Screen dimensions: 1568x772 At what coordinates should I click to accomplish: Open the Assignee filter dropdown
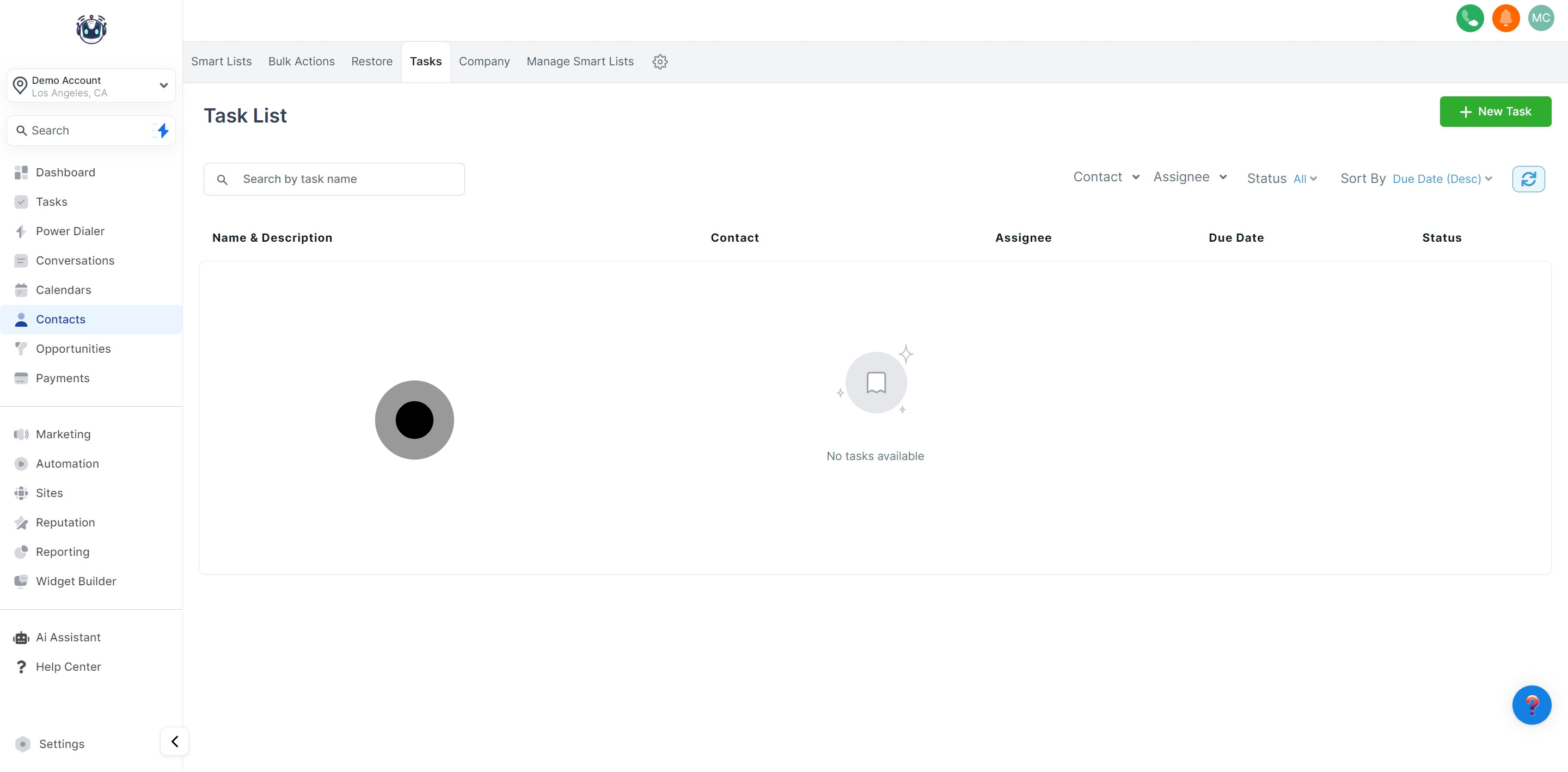1190,177
